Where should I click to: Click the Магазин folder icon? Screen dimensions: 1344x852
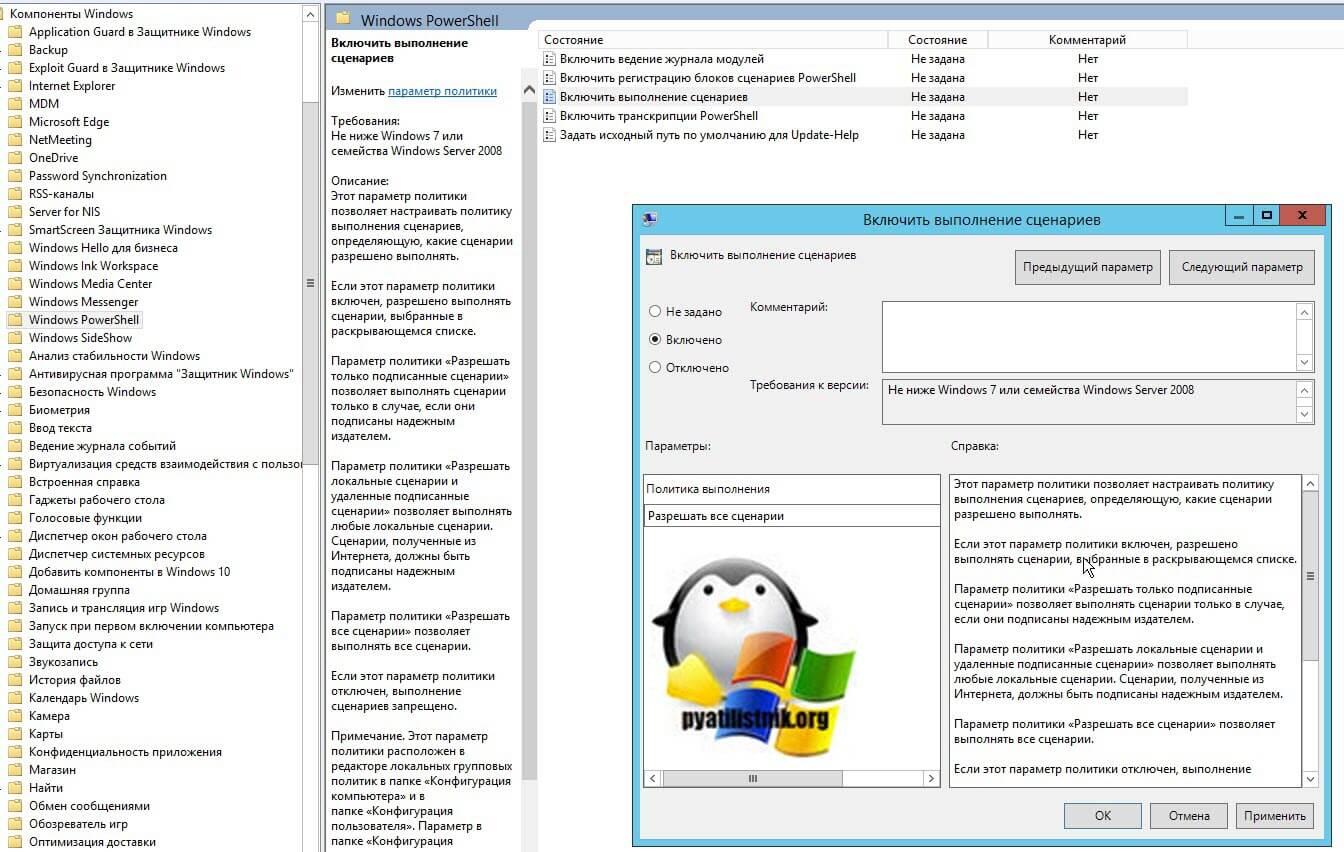click(x=14, y=770)
